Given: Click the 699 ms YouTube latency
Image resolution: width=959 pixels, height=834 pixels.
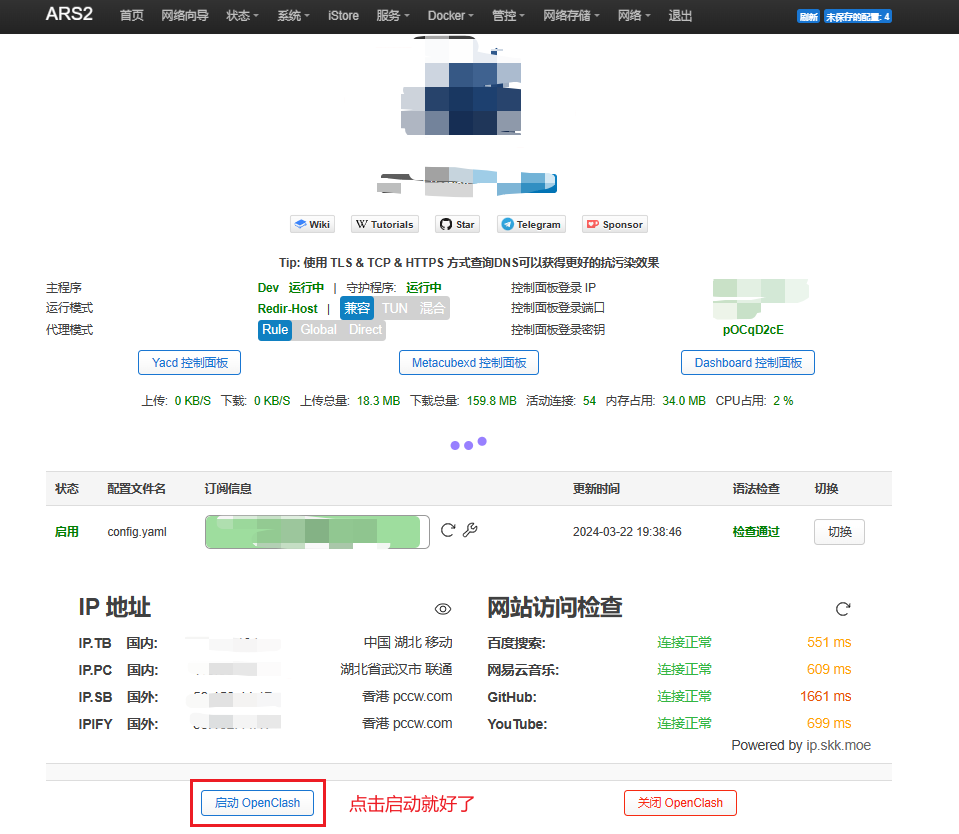Looking at the screenshot, I should (829, 723).
